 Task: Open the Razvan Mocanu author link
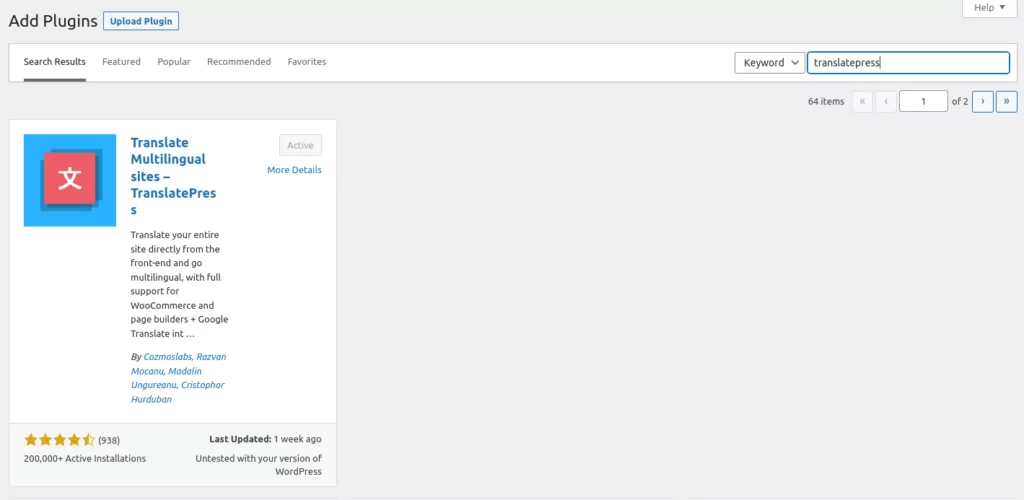(x=179, y=364)
